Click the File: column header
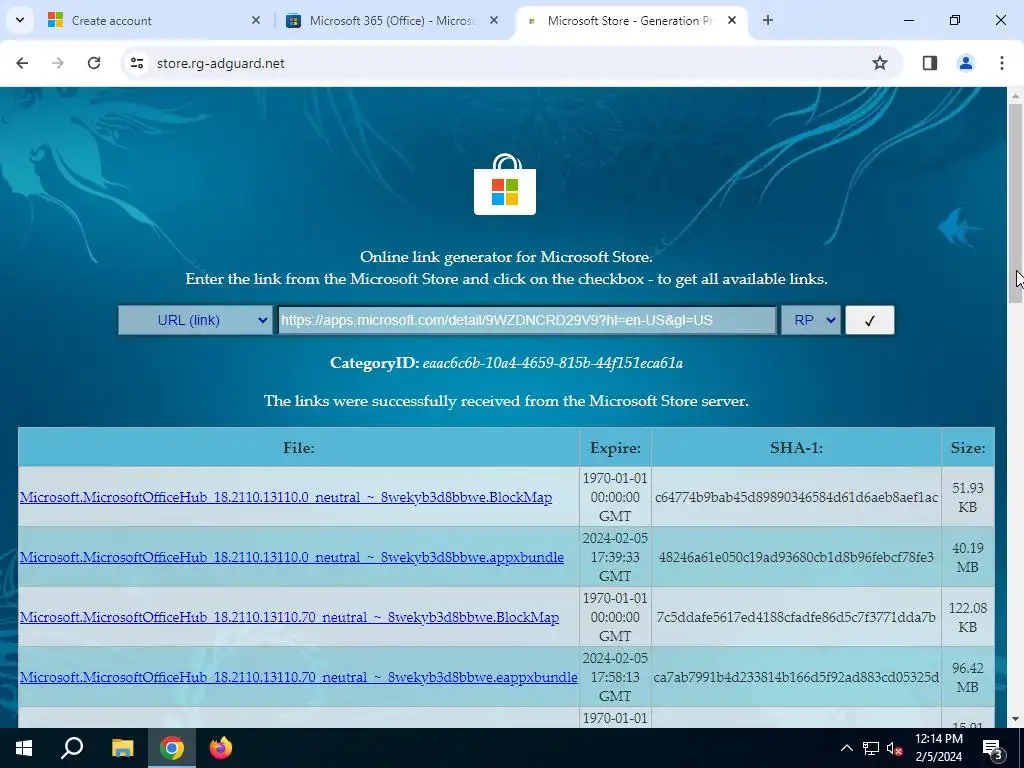Image resolution: width=1024 pixels, height=768 pixels. [x=298, y=447]
